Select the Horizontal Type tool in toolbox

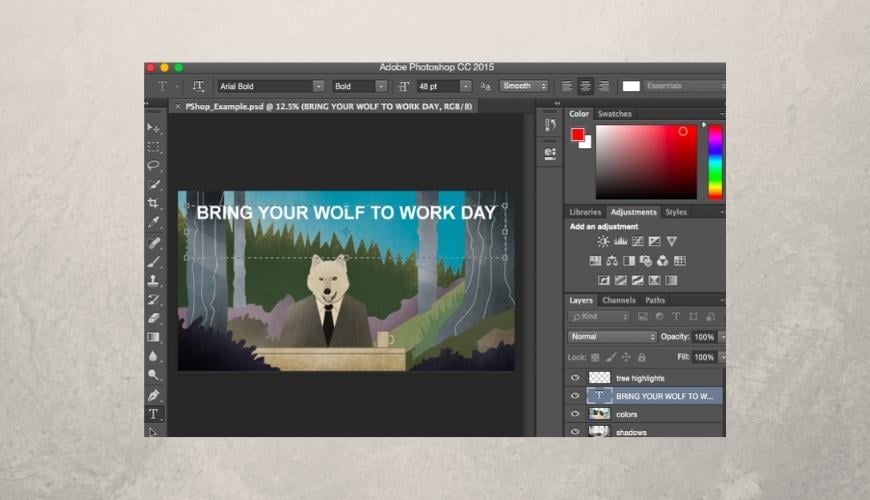pyautogui.click(x=154, y=414)
